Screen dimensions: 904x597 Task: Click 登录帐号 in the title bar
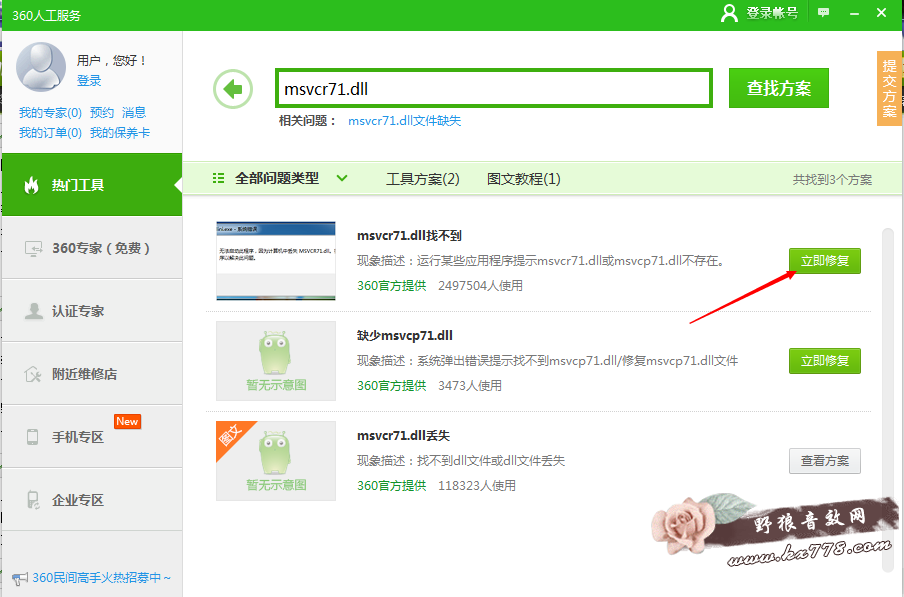coord(772,13)
